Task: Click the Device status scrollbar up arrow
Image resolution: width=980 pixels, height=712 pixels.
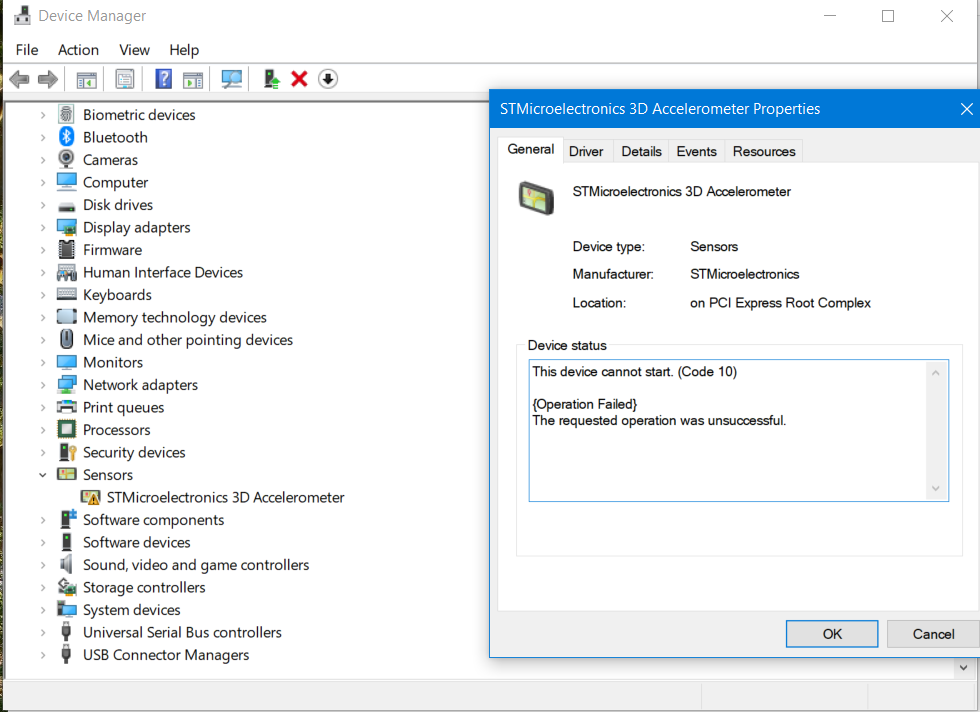Action: 936,373
